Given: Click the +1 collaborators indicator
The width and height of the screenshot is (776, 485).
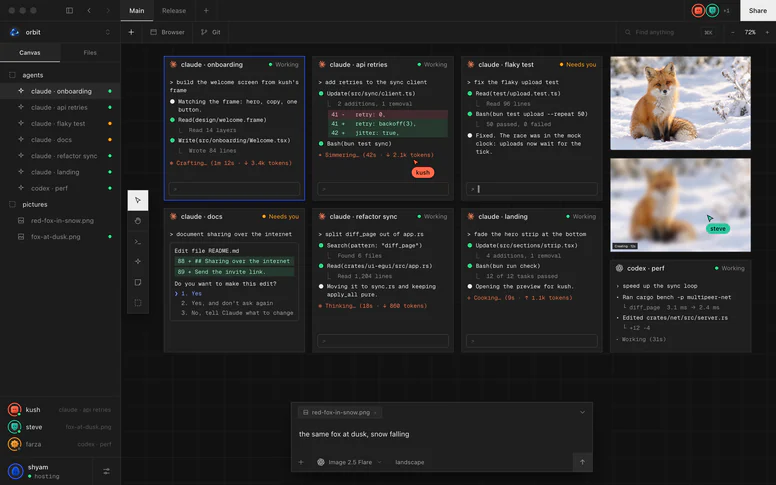Looking at the screenshot, I should click(x=727, y=10).
